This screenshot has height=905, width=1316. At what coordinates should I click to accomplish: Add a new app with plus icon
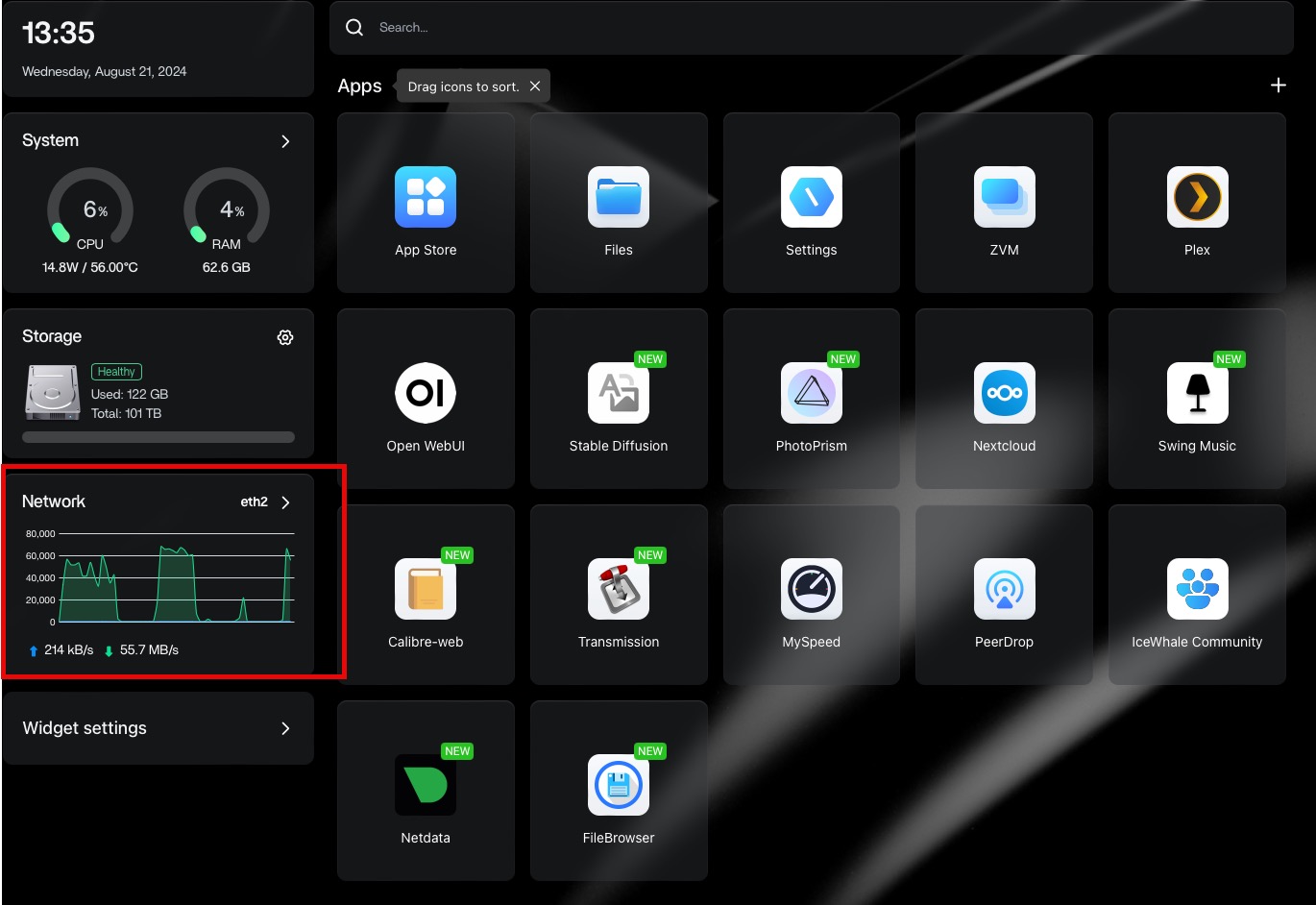(x=1279, y=86)
